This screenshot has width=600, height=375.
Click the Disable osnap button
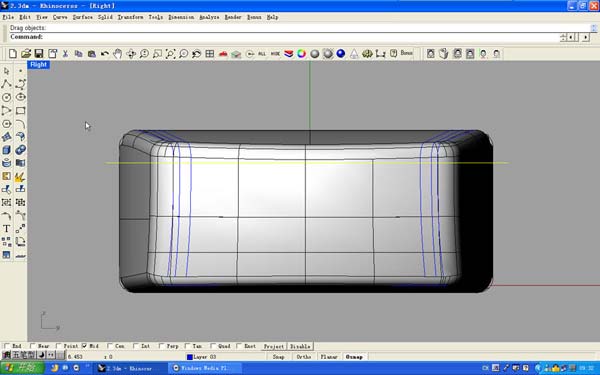point(300,346)
